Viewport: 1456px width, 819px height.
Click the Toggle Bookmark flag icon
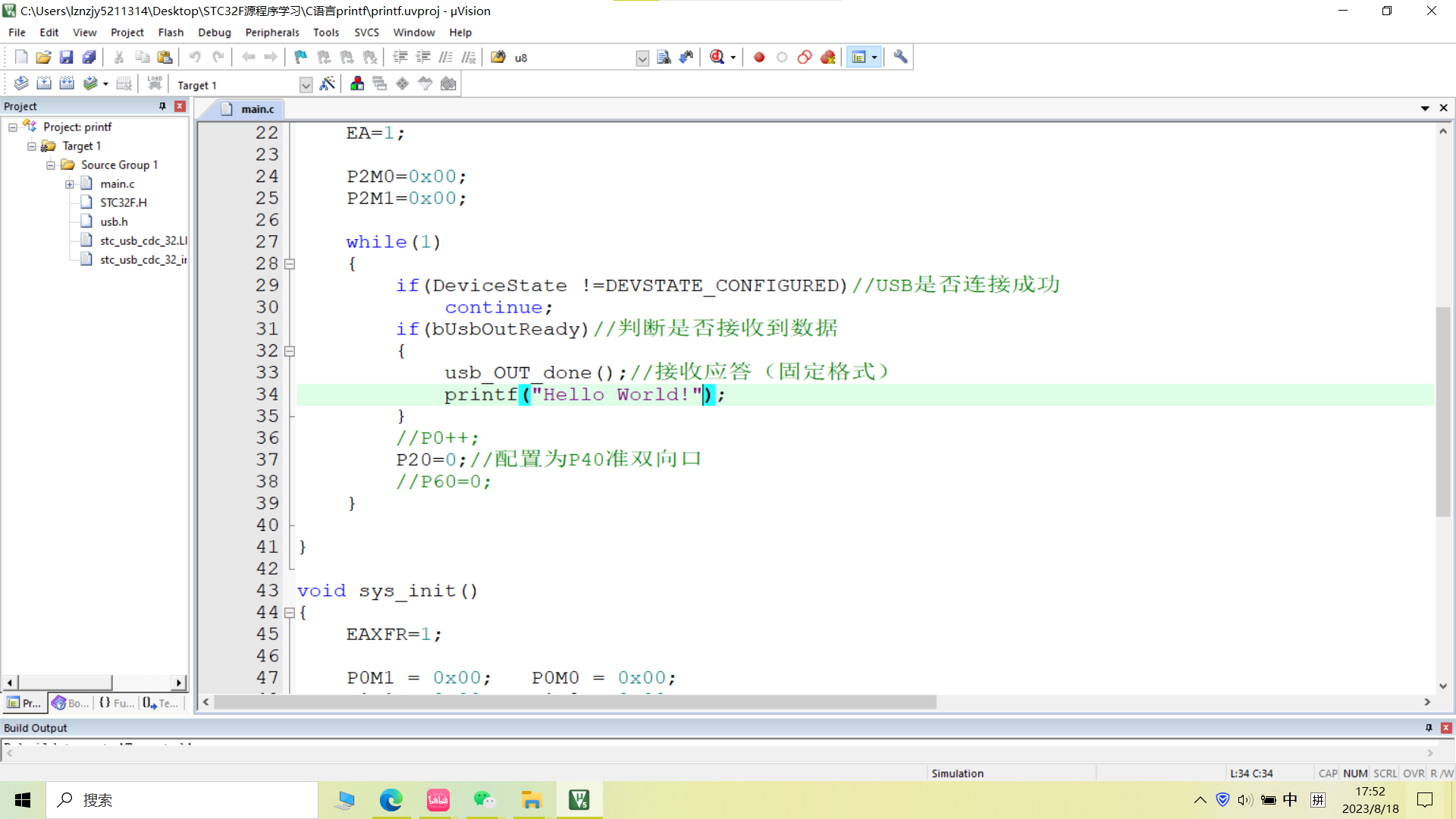tap(301, 57)
